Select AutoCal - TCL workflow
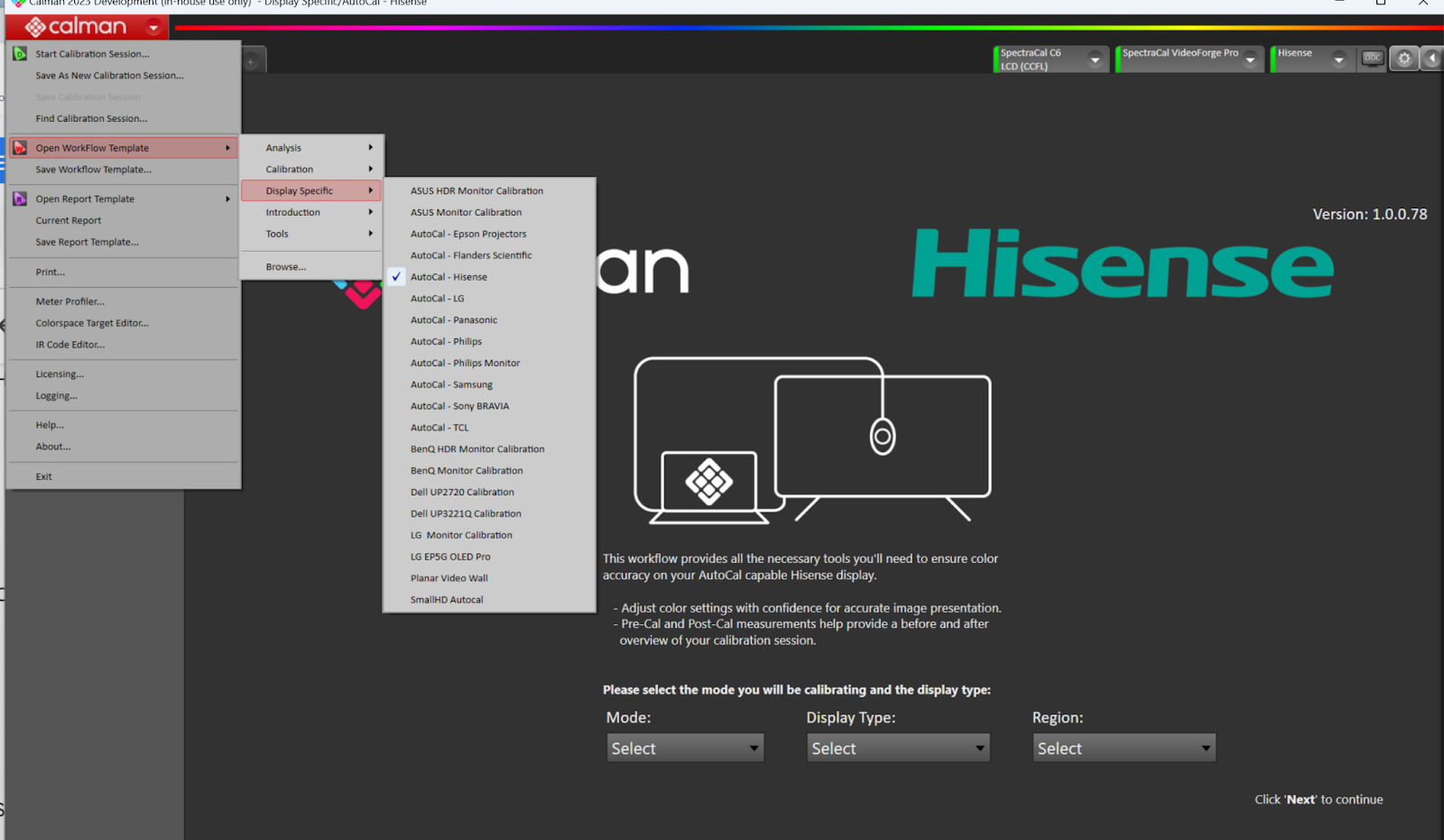 coord(489,429)
